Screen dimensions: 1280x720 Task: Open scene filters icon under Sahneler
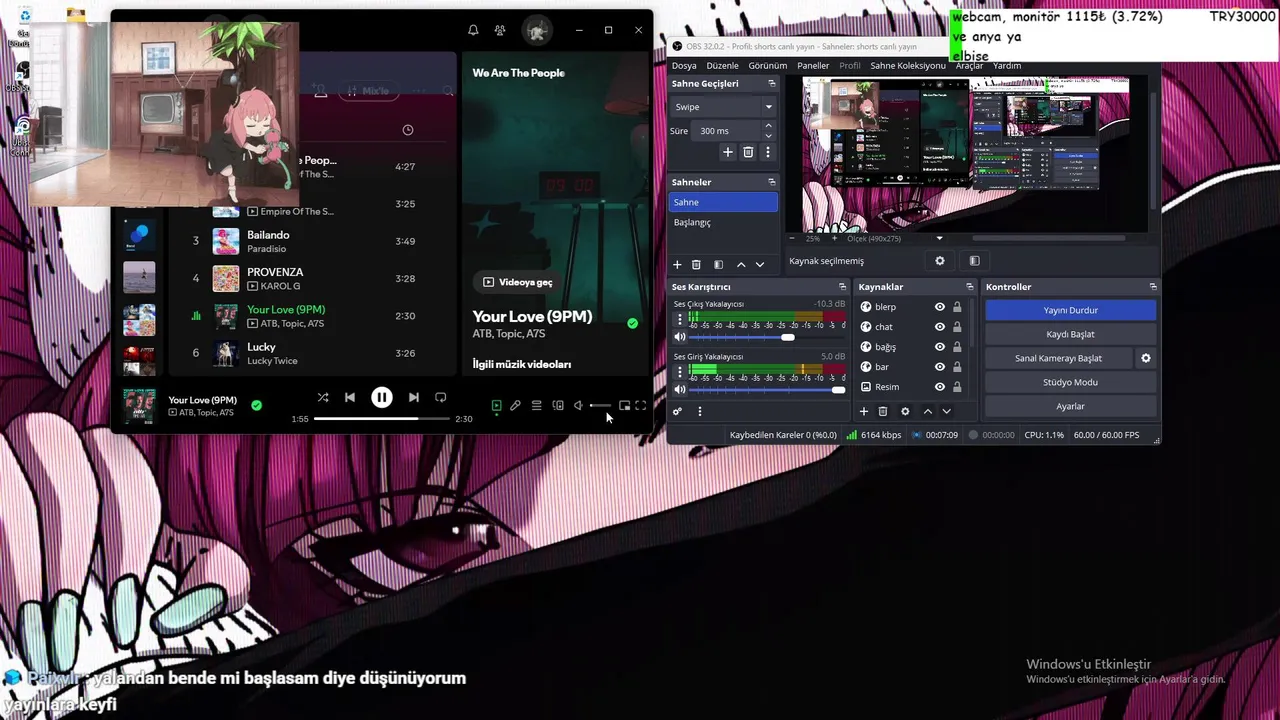tap(718, 264)
